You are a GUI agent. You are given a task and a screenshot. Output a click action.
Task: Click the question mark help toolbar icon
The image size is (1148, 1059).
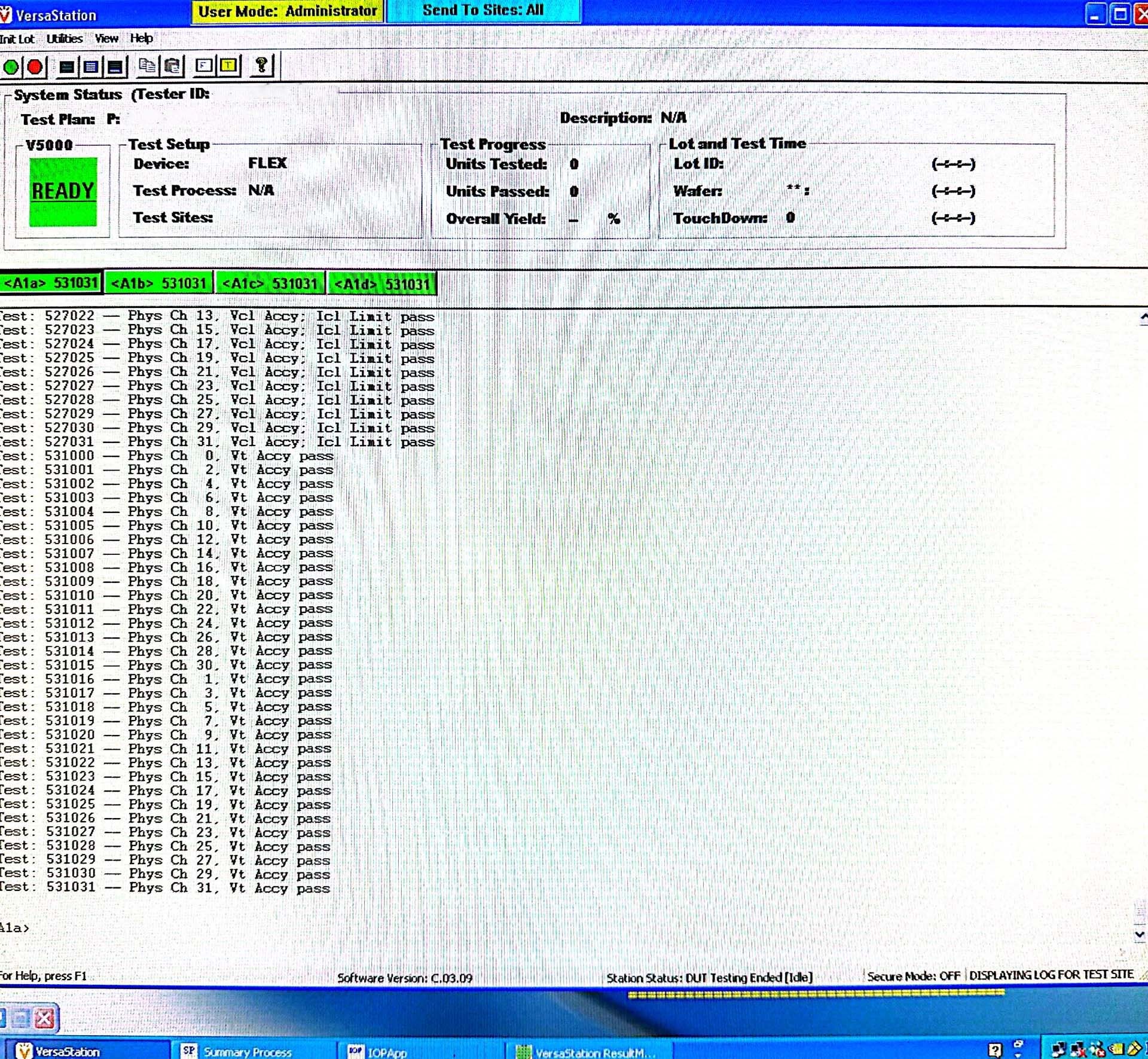[x=261, y=65]
